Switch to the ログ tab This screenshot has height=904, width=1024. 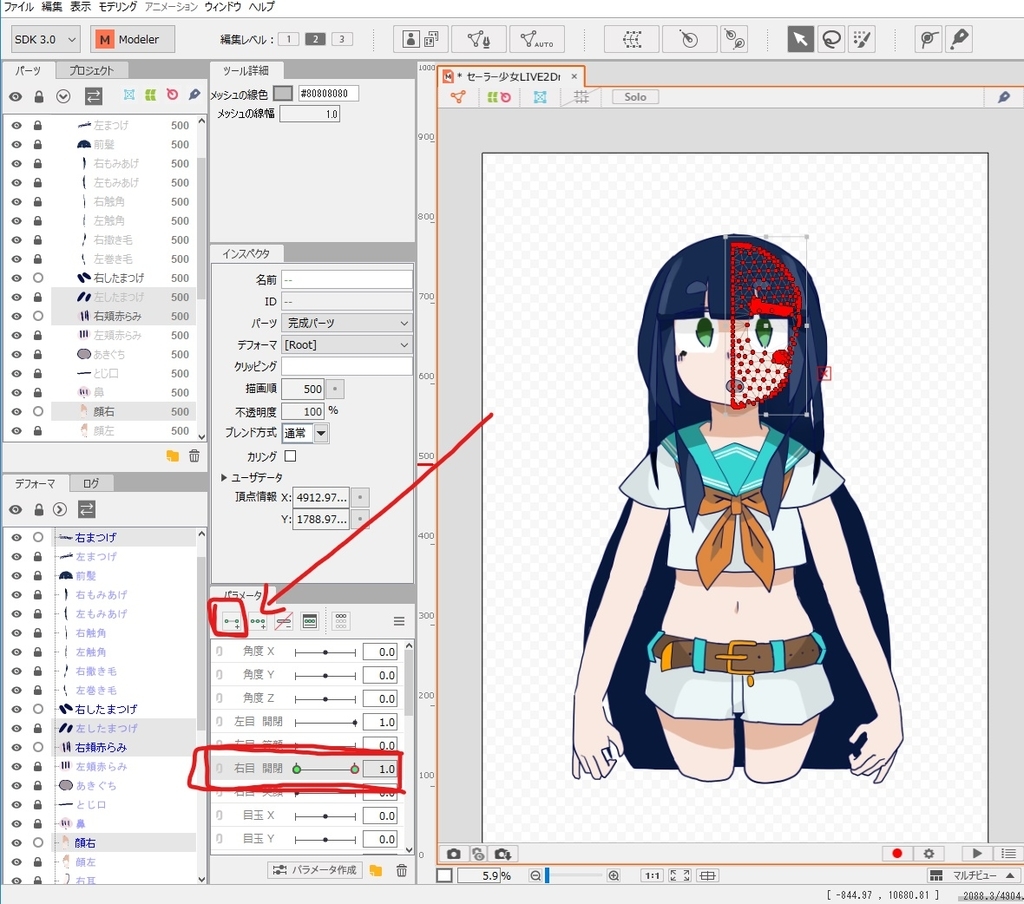(x=91, y=483)
